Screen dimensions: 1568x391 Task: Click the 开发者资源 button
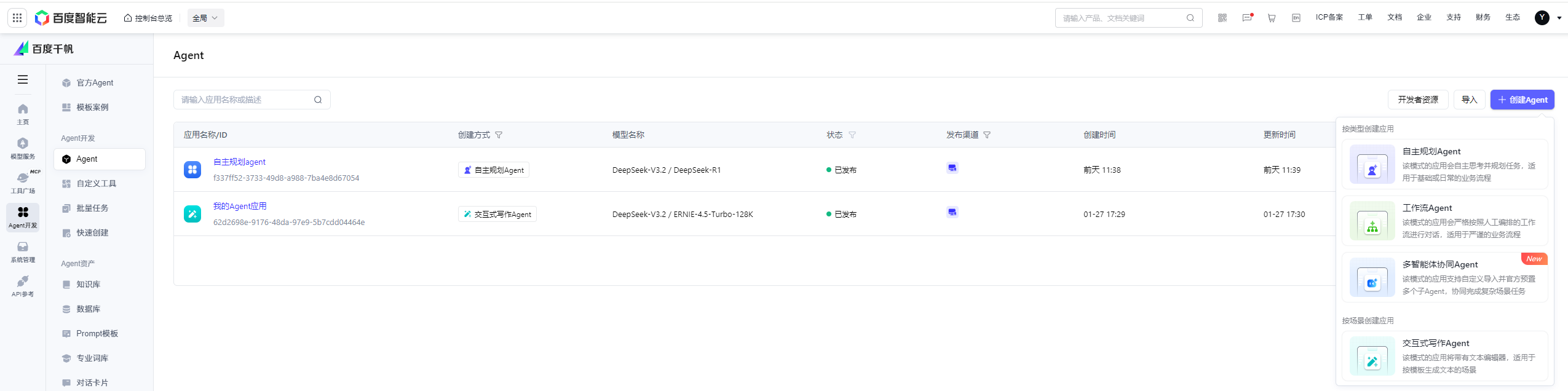[x=1418, y=100]
